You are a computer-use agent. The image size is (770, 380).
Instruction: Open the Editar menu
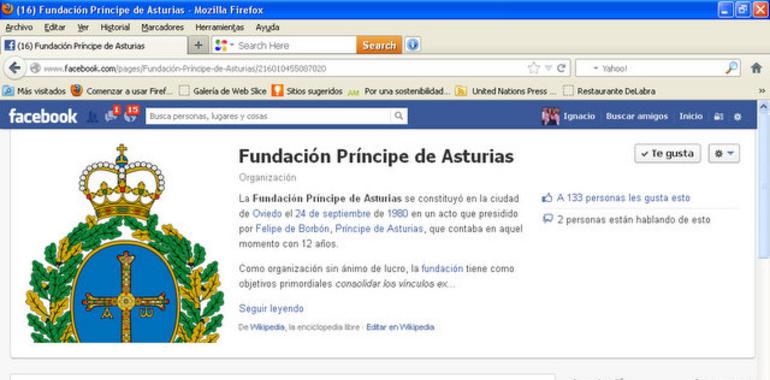pos(55,27)
